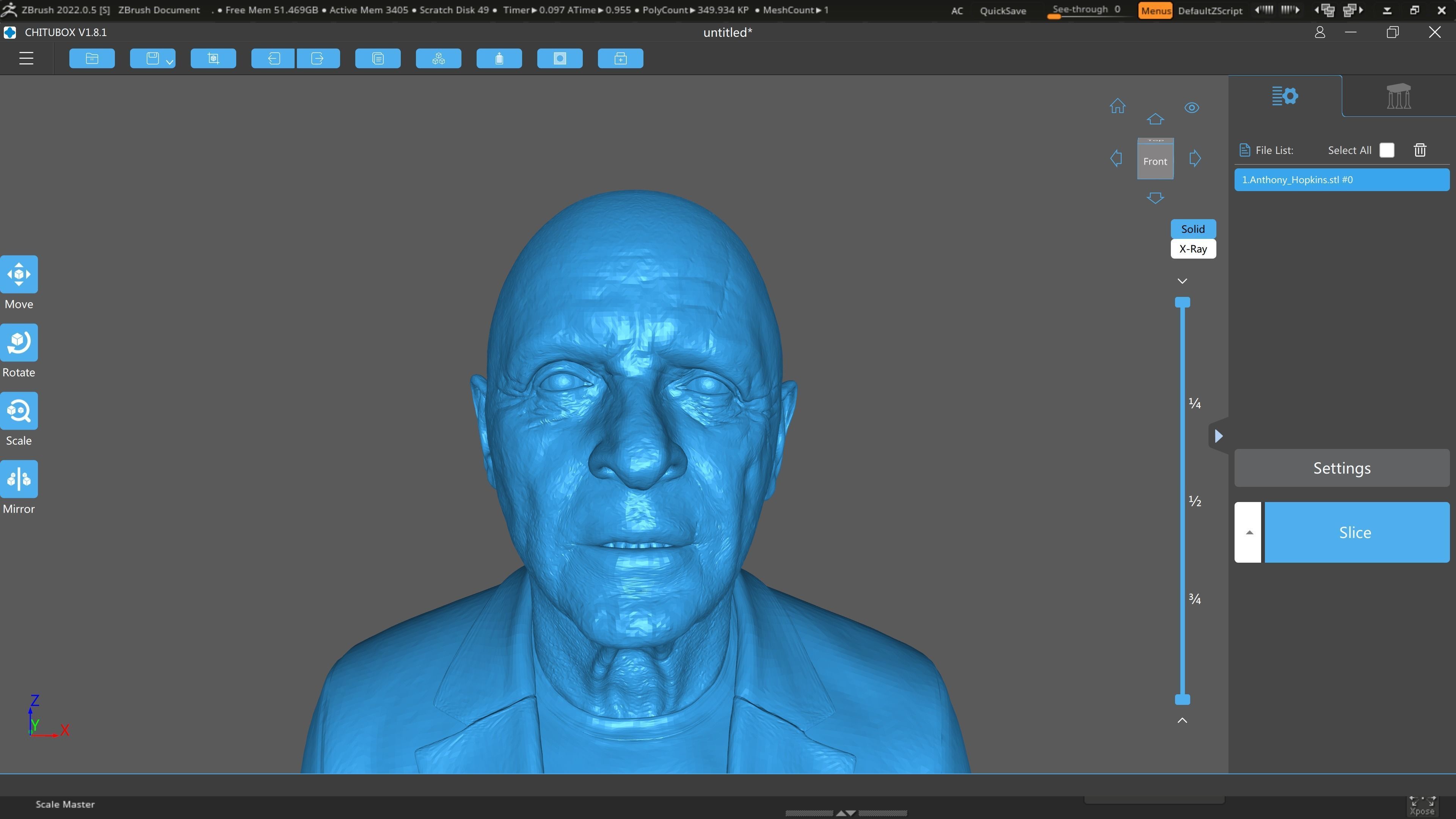Click the Xpose icon in bottom corner

pos(1422,806)
